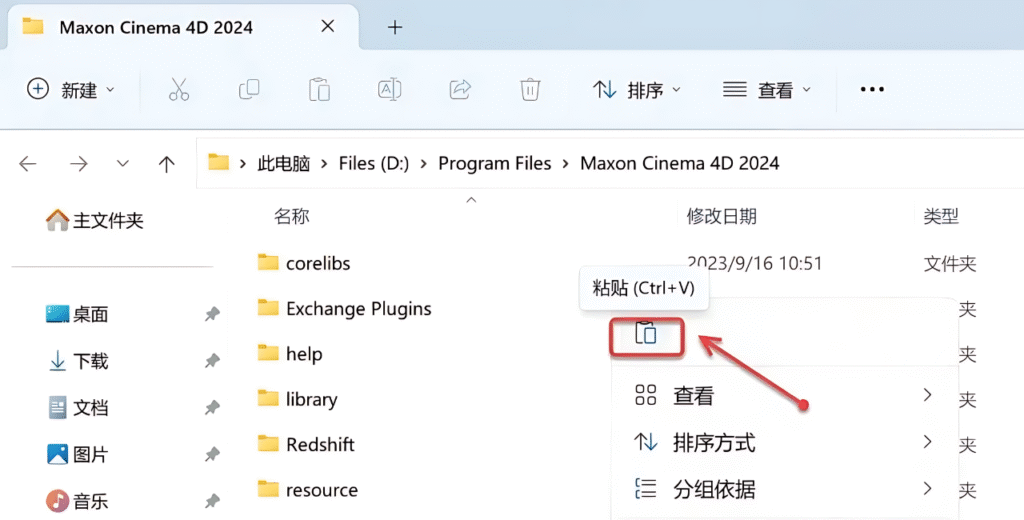Click the Copy icon in toolbar

coord(249,89)
